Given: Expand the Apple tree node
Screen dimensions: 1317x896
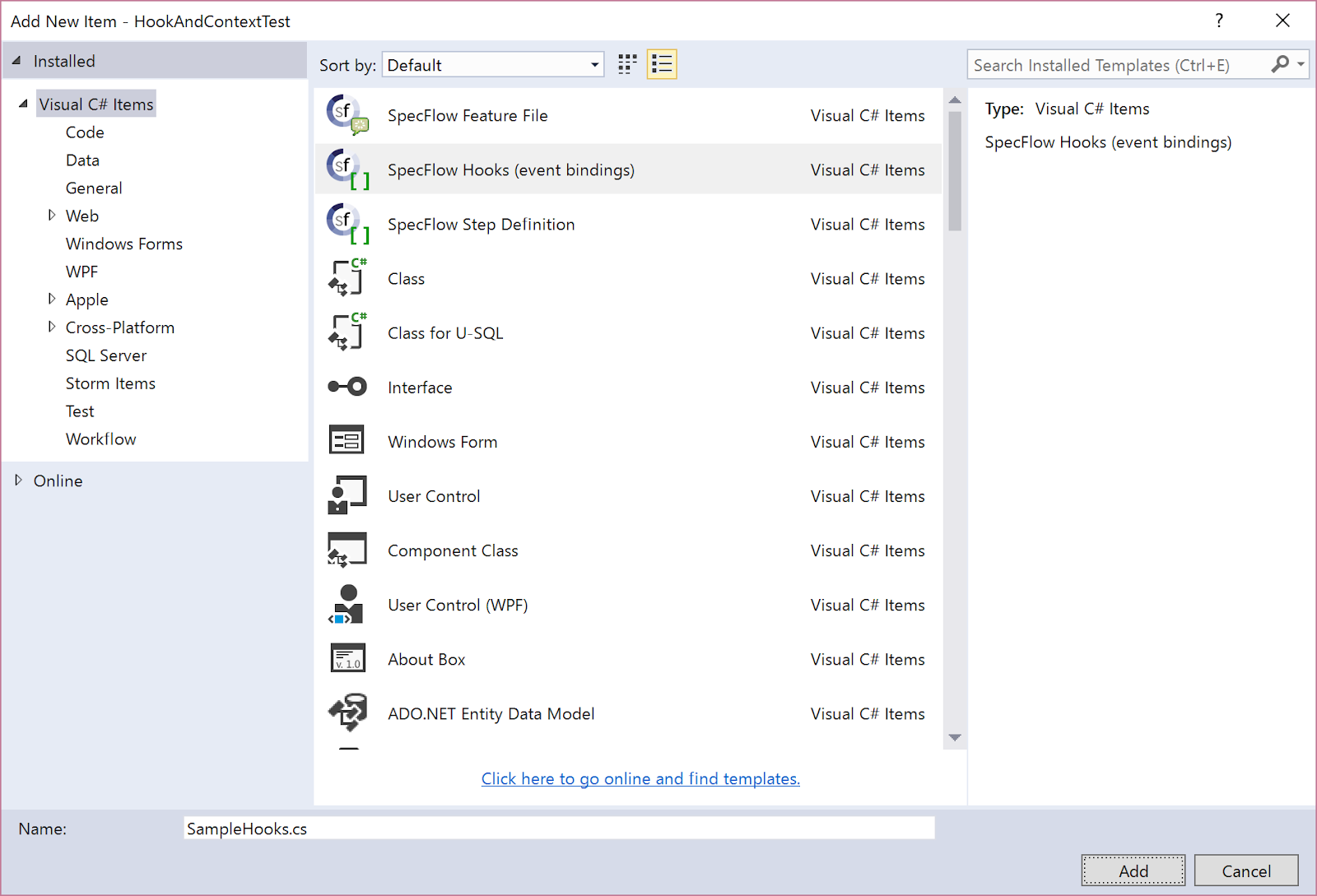Looking at the screenshot, I should 52,299.
